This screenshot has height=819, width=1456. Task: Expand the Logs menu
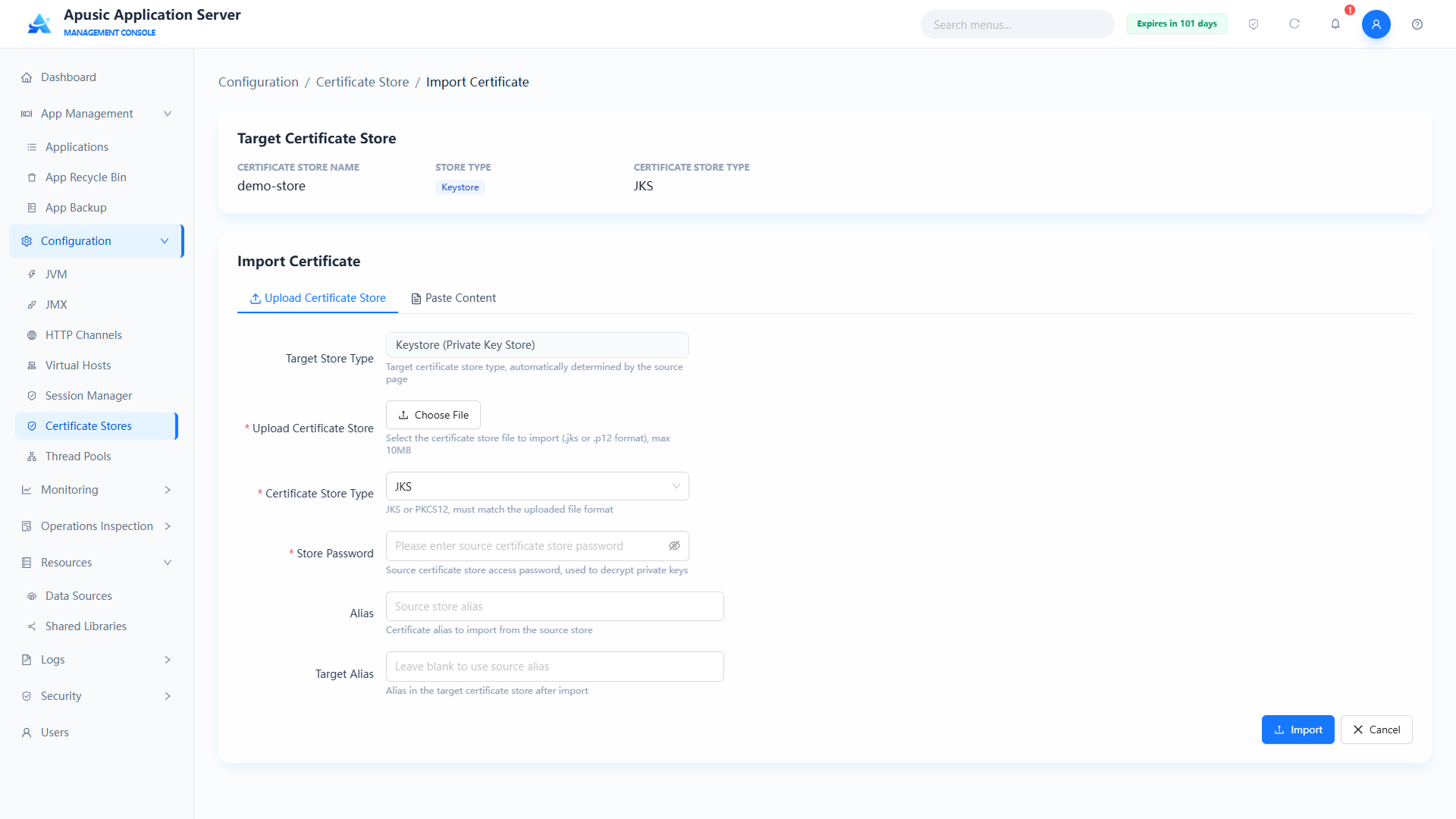[x=96, y=660]
